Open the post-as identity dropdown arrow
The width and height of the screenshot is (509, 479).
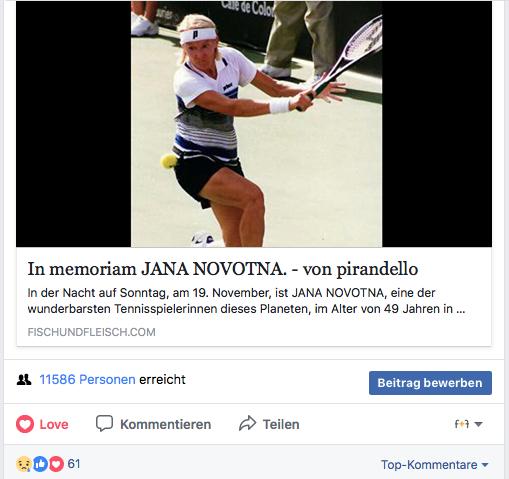pos(478,424)
